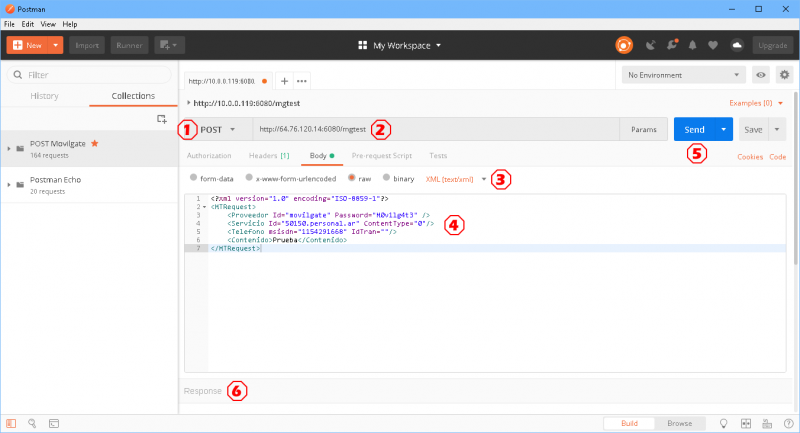800x433 pixels.
Task: Open the Examples (0) dropdown
Action: 756,103
